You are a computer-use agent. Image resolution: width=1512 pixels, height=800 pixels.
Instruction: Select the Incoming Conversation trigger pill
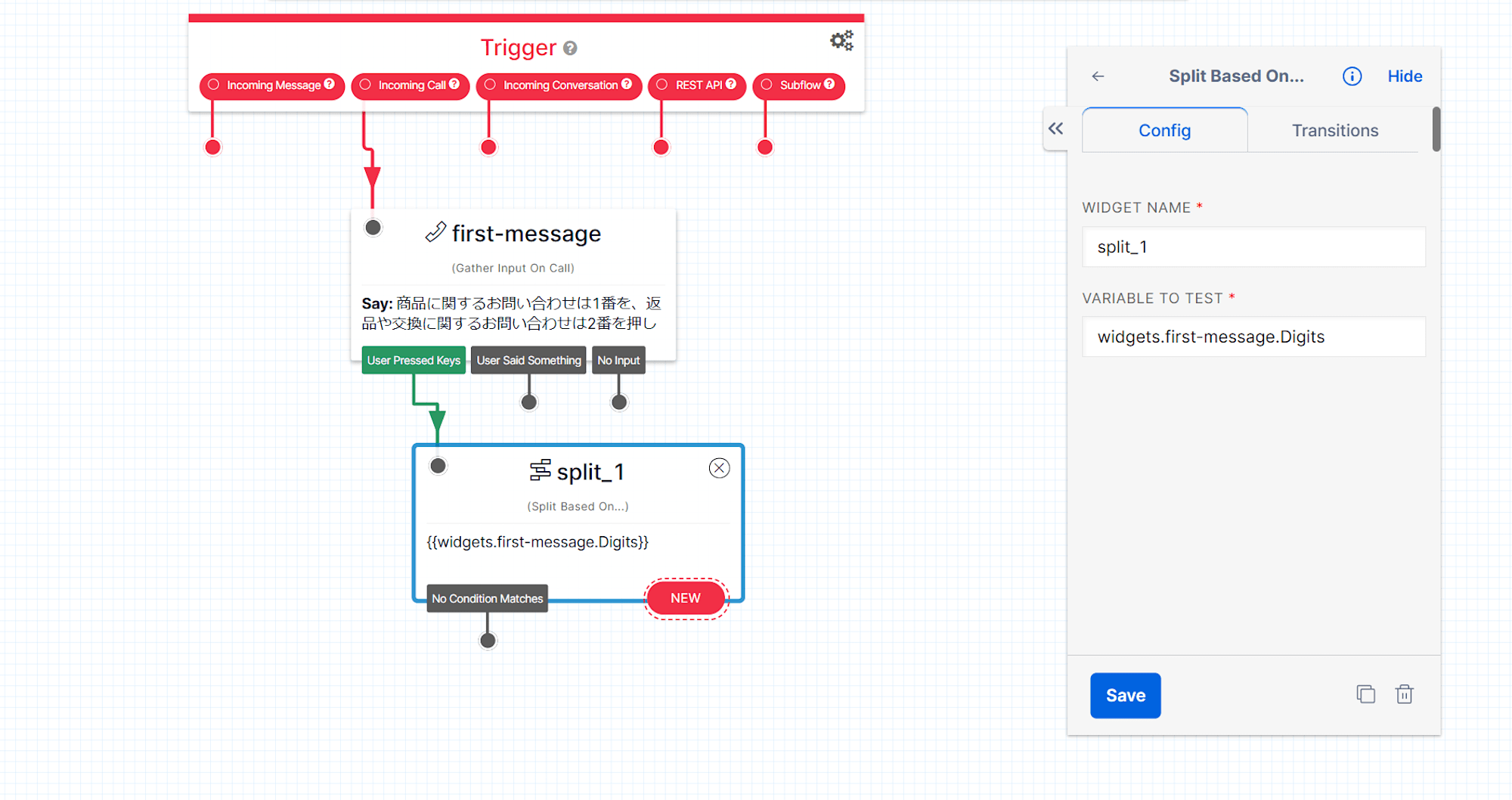(559, 85)
